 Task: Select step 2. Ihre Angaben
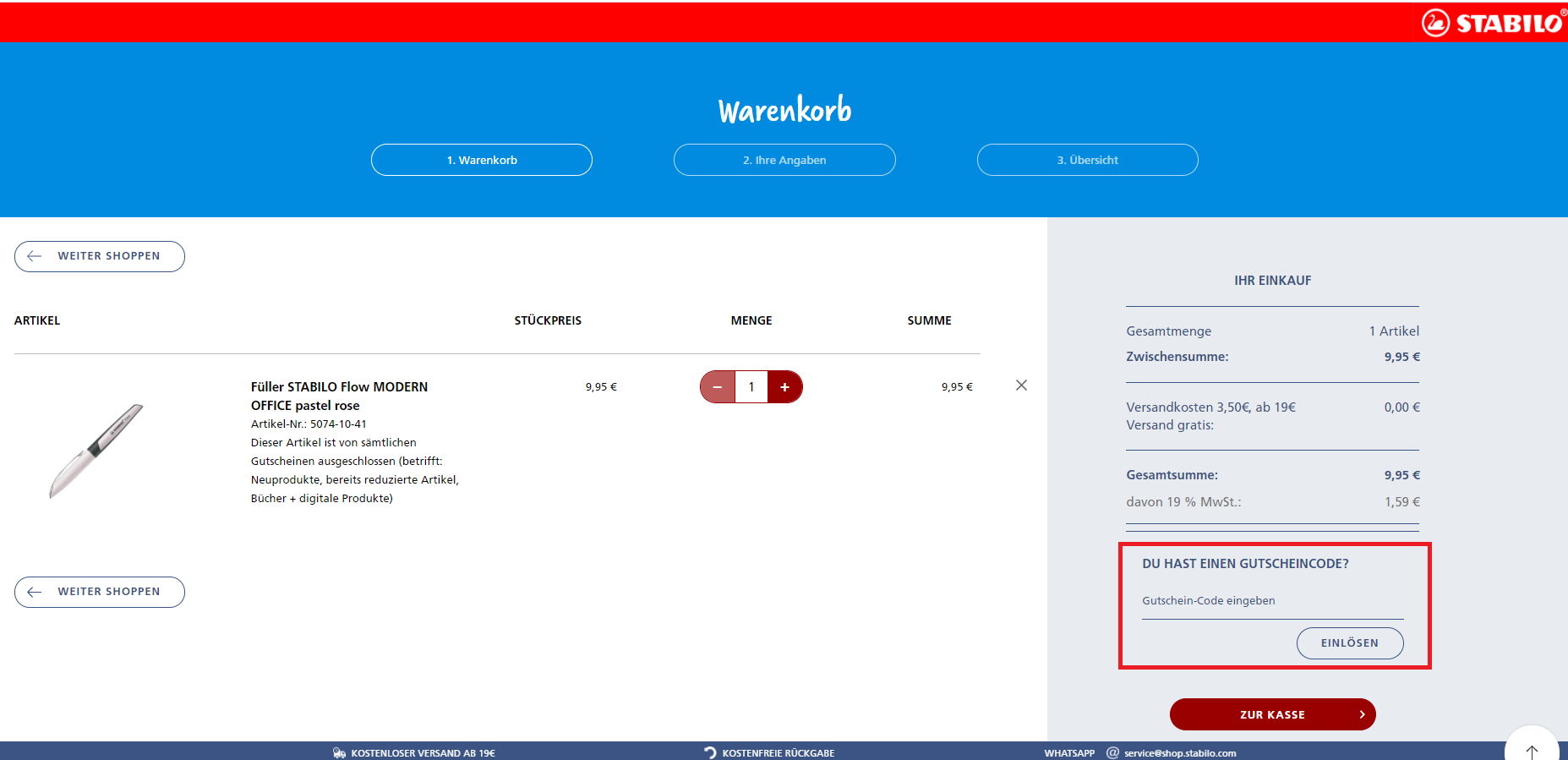coord(784,160)
